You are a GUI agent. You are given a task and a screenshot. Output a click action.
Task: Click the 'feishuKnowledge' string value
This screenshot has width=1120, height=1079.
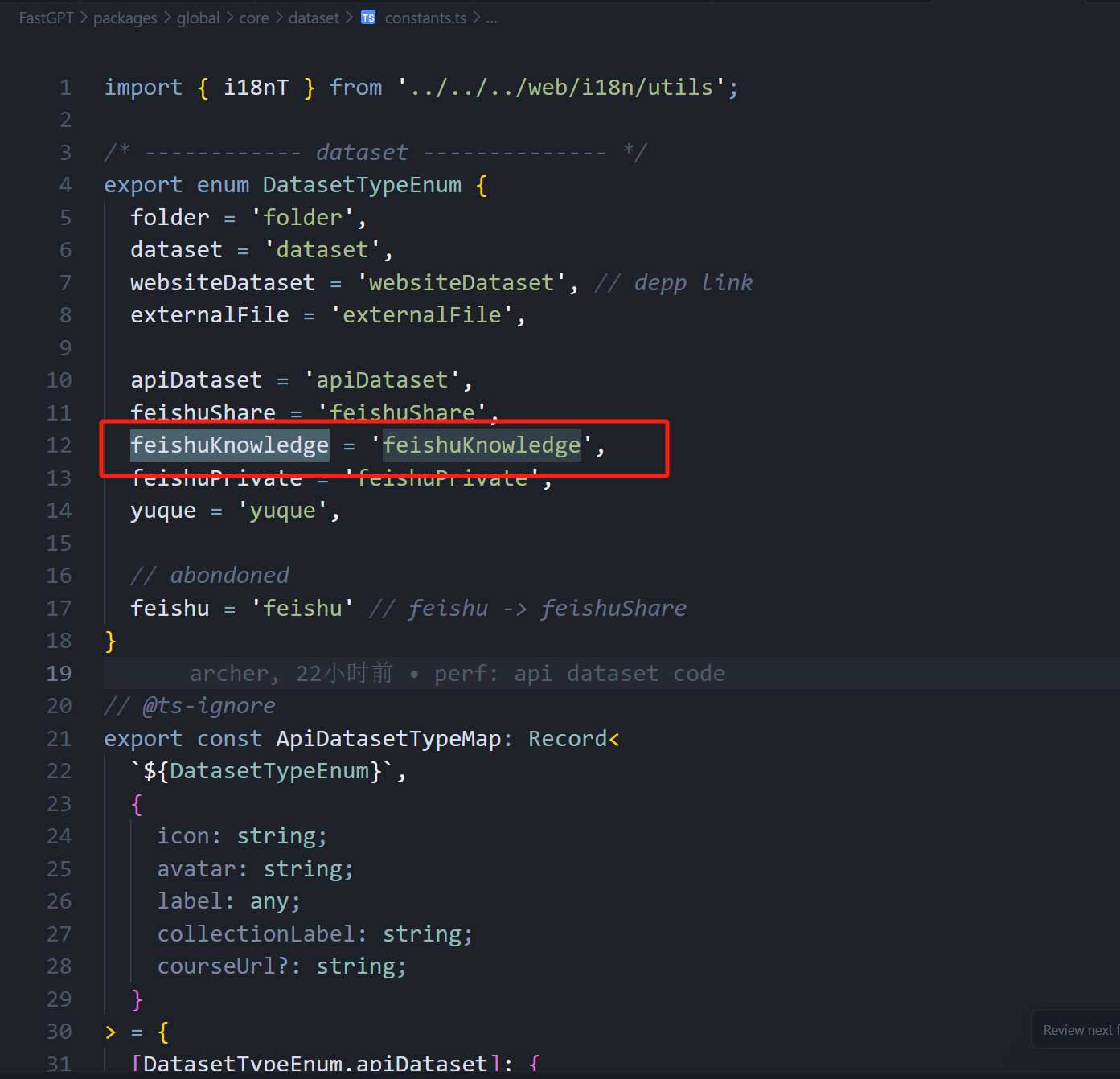[x=481, y=445]
